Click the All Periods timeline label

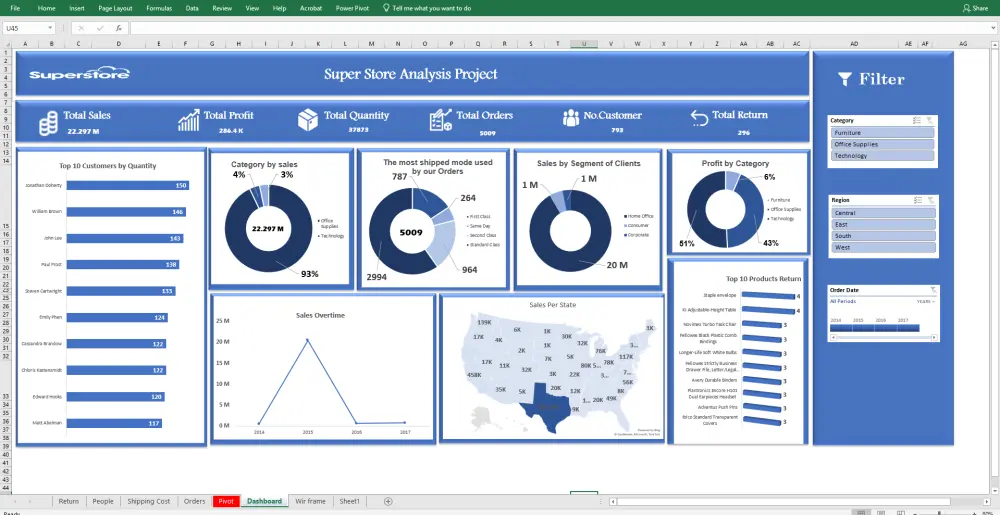[843, 301]
